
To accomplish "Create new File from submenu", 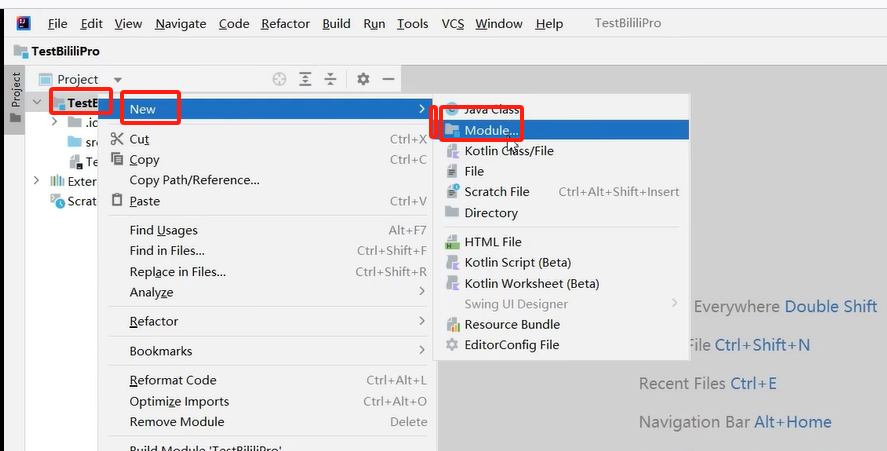I will 562,171.
